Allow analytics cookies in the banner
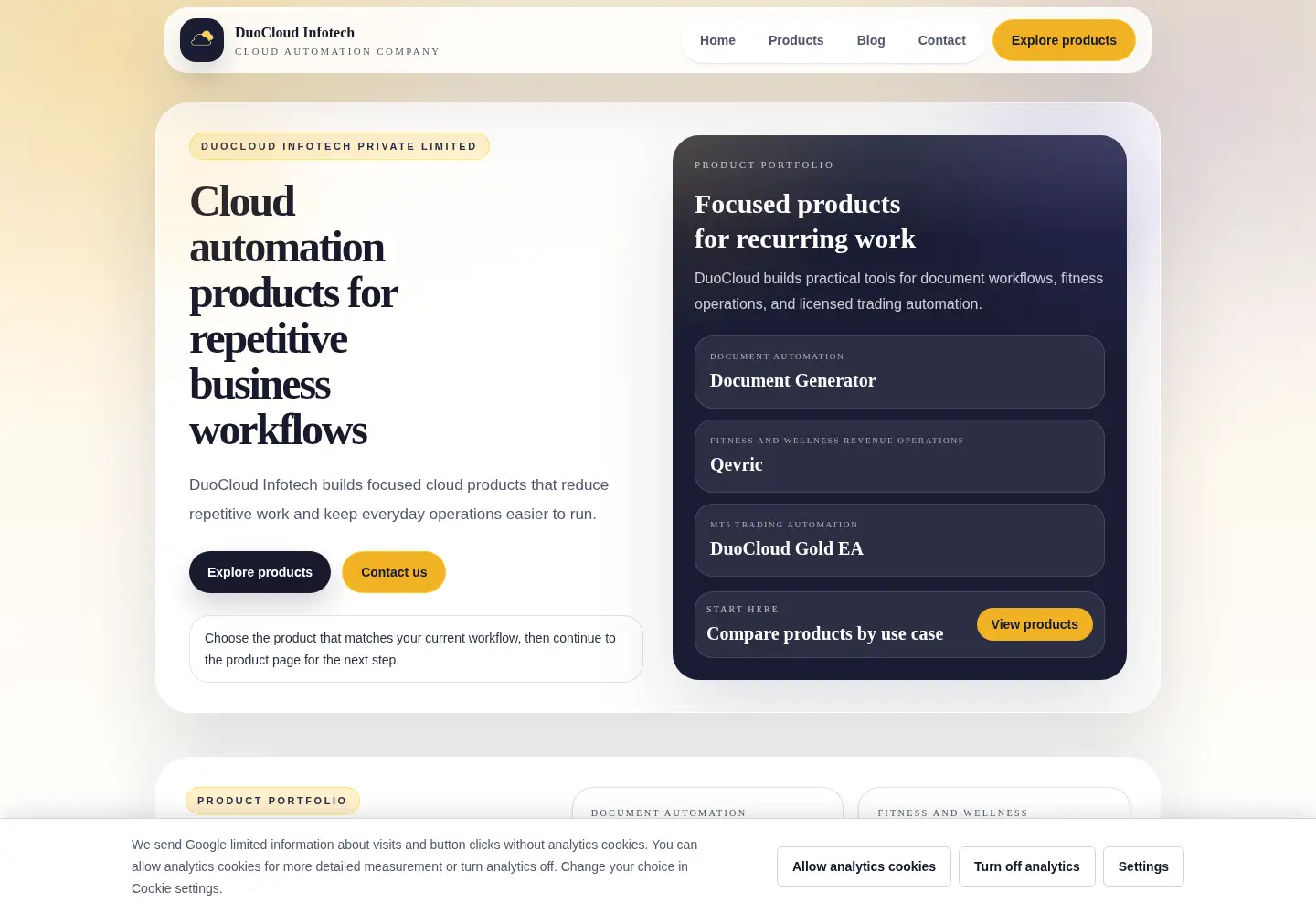 864,866
